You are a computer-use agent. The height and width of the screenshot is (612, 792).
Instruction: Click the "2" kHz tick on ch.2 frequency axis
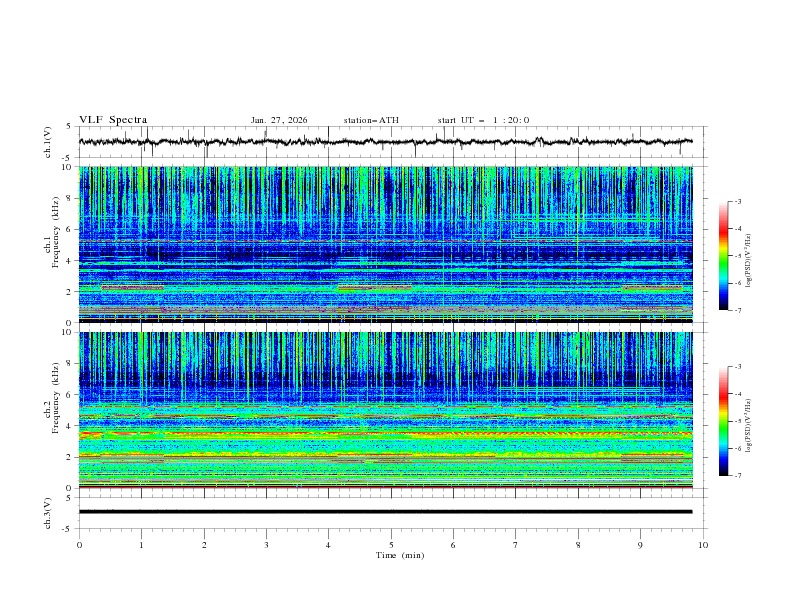tap(69, 457)
